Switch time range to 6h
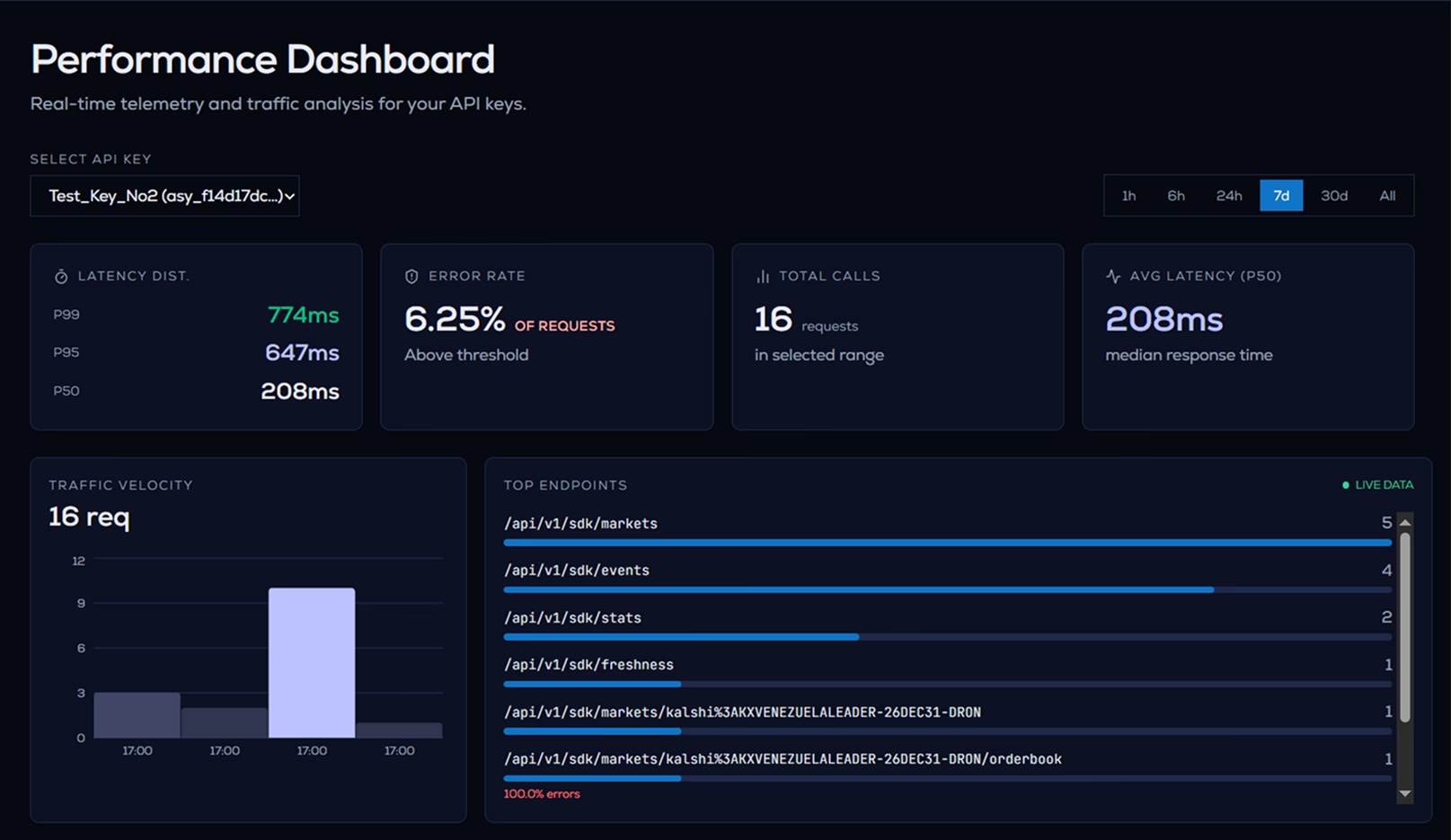This screenshot has height=840, width=1451. point(1176,196)
